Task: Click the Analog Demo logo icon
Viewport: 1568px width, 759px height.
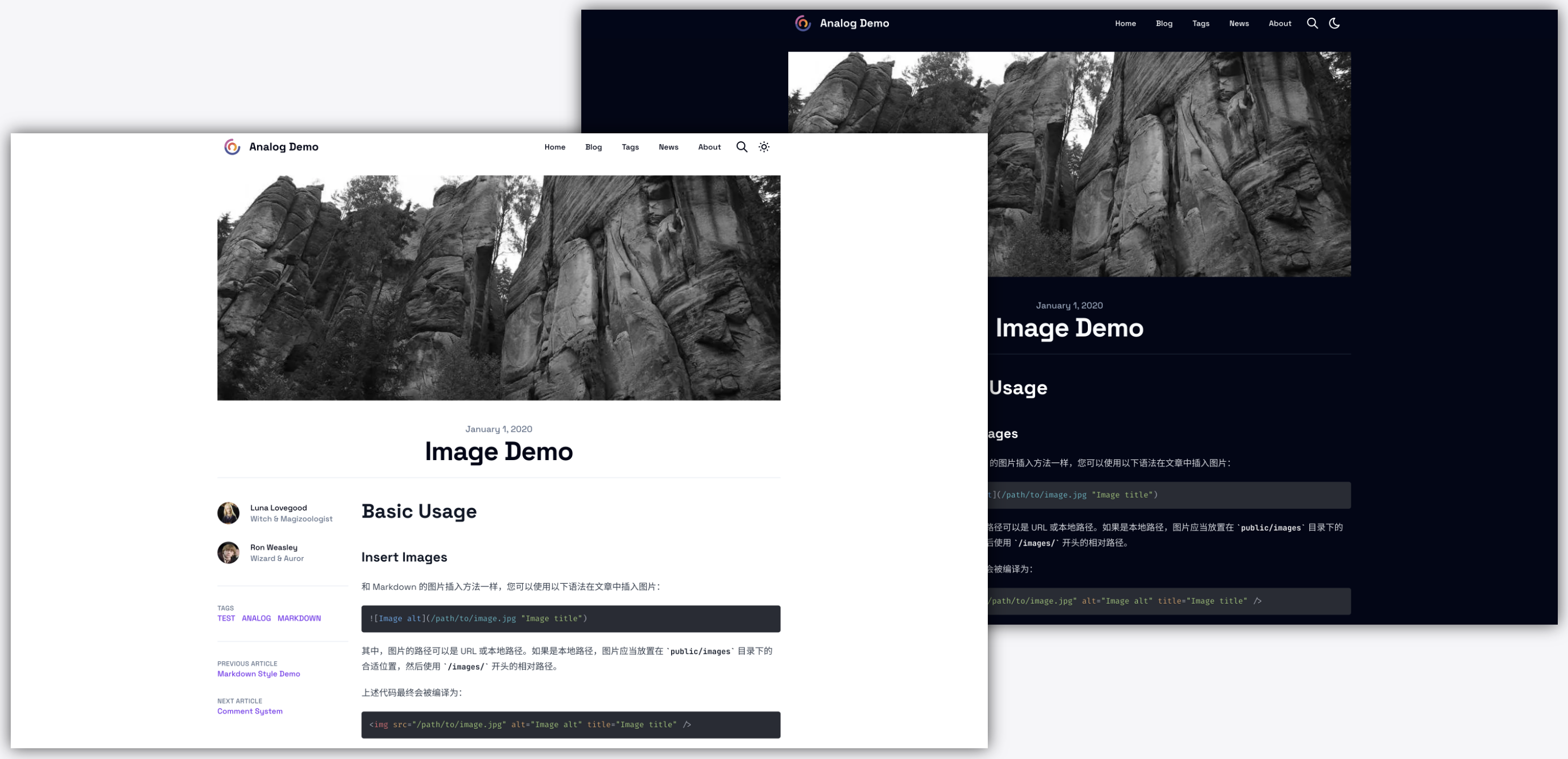Action: 231,147
